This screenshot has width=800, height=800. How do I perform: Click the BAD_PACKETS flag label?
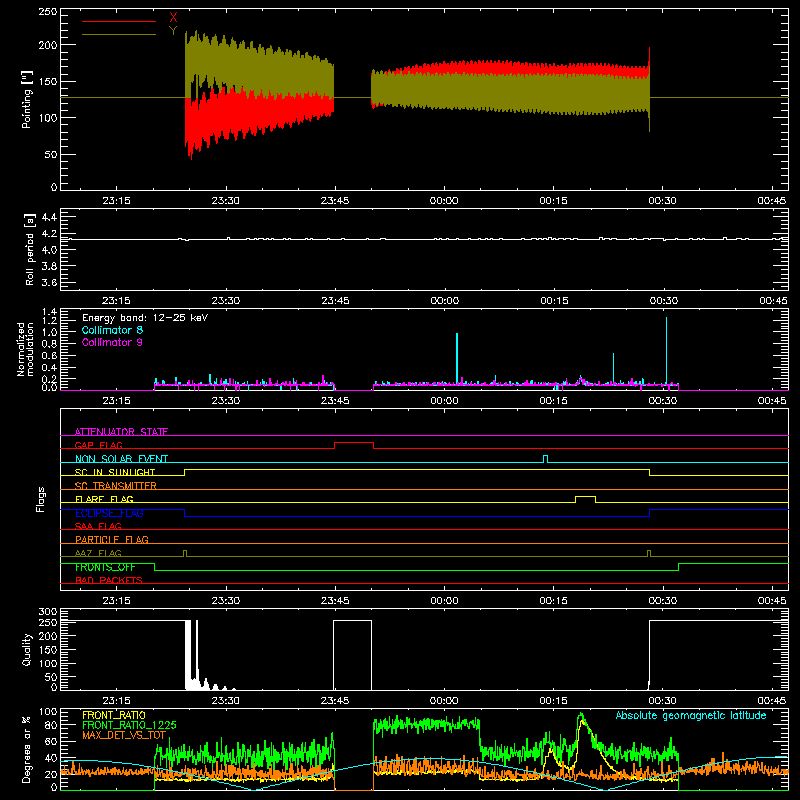pos(109,580)
